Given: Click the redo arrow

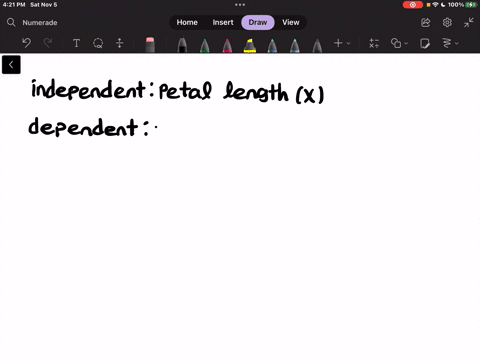Looking at the screenshot, I should (48, 43).
